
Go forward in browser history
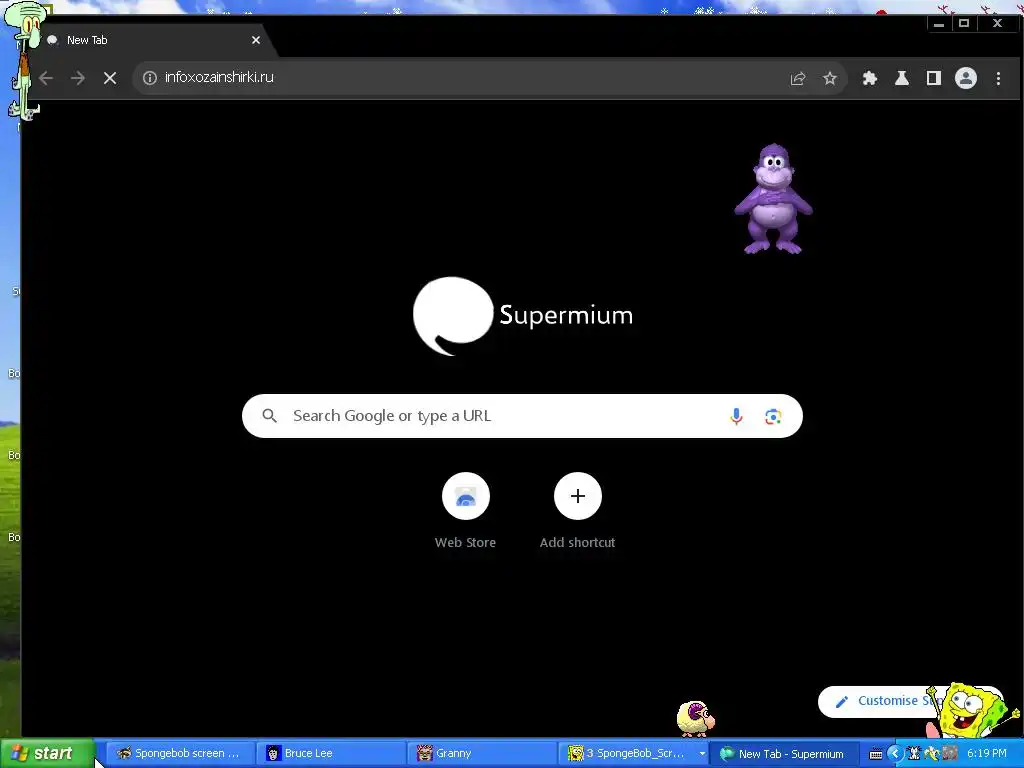(78, 78)
